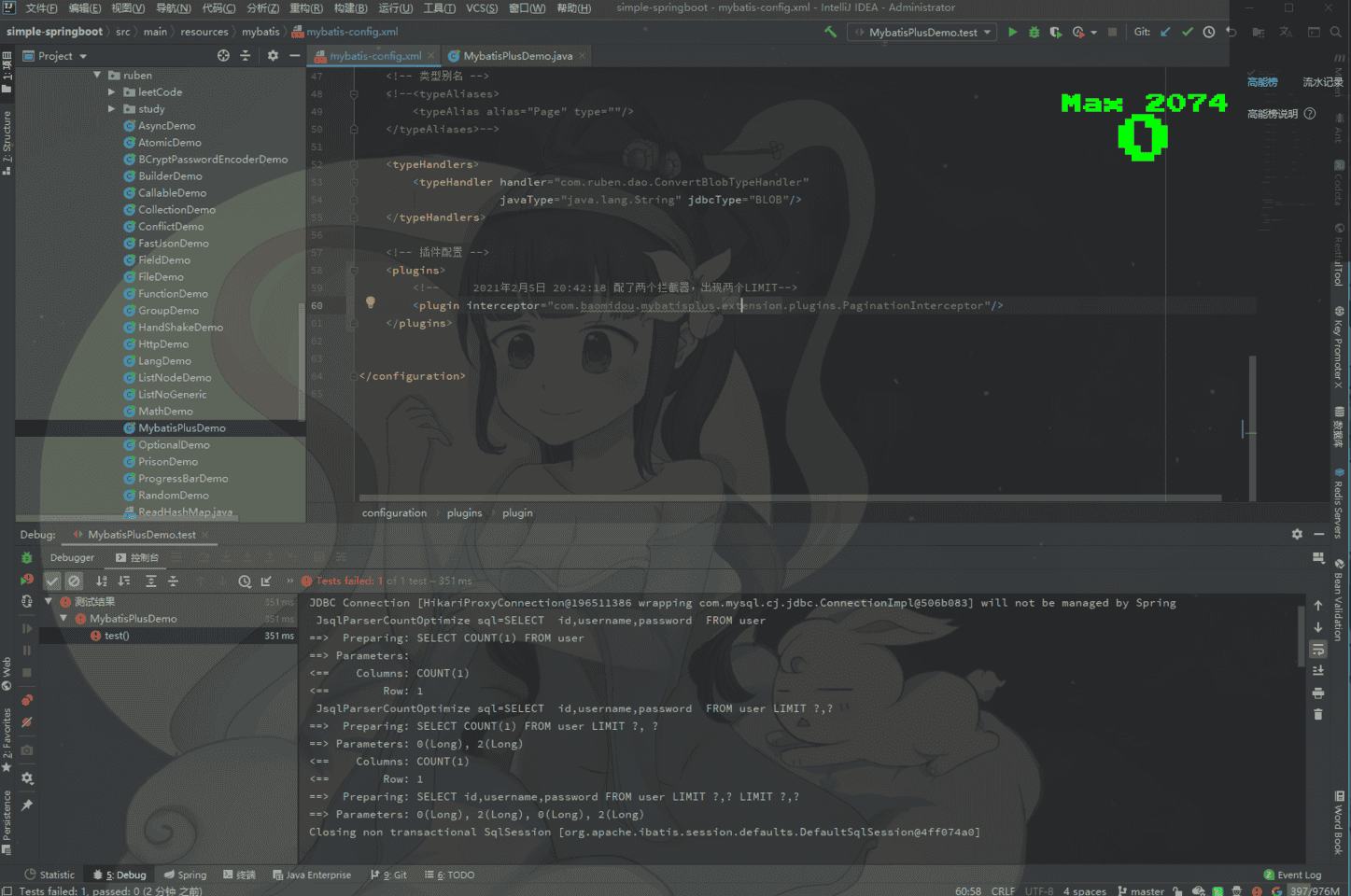Open MybatisPlusDemo.test run configuration dropdown
1351x896 pixels.
pyautogui.click(x=923, y=32)
